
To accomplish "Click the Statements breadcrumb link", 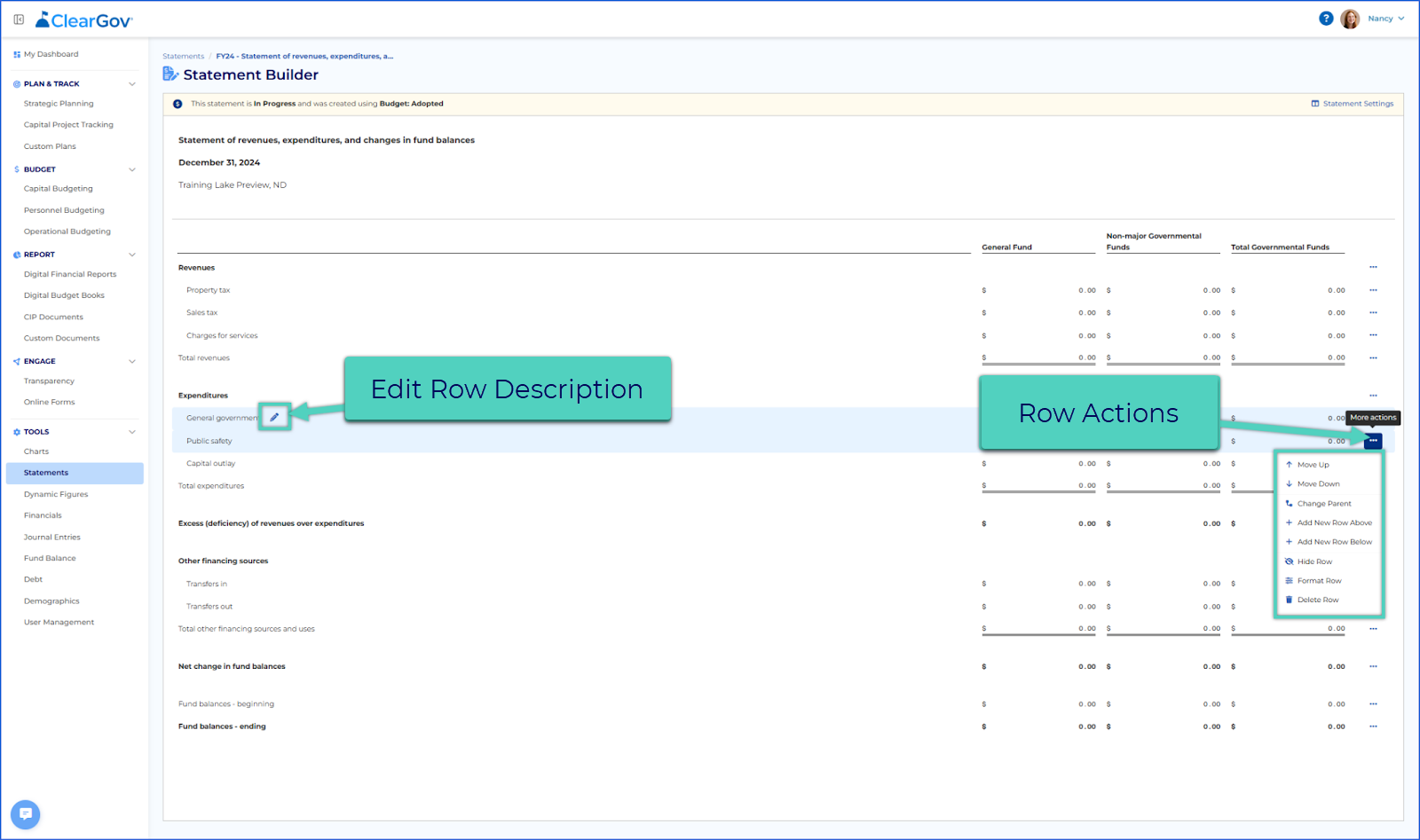I will coord(183,56).
